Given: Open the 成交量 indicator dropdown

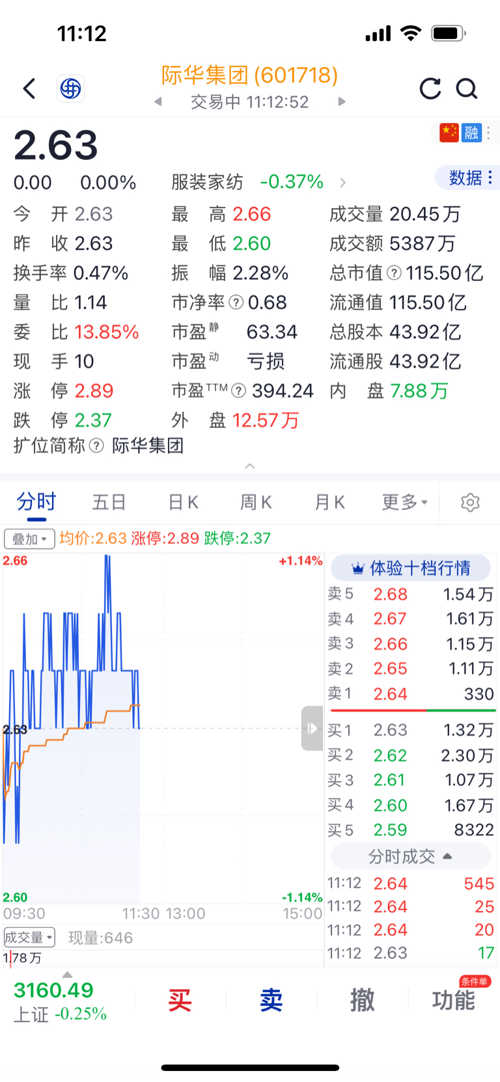Looking at the screenshot, I should pos(29,937).
